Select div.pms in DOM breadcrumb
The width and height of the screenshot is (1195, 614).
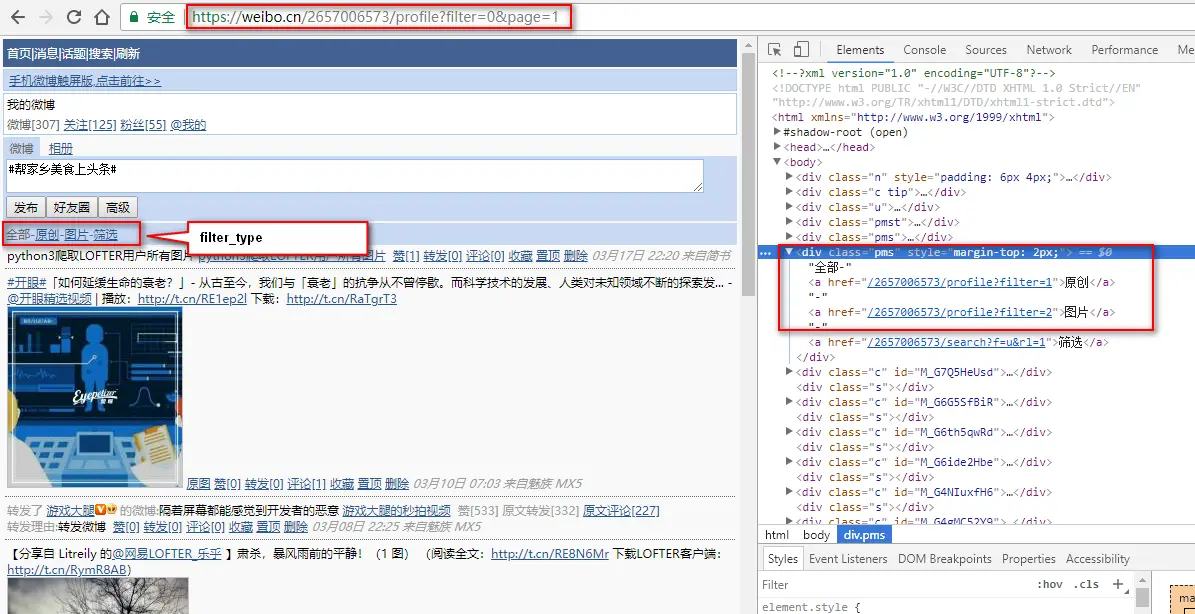pyautogui.click(x=863, y=535)
